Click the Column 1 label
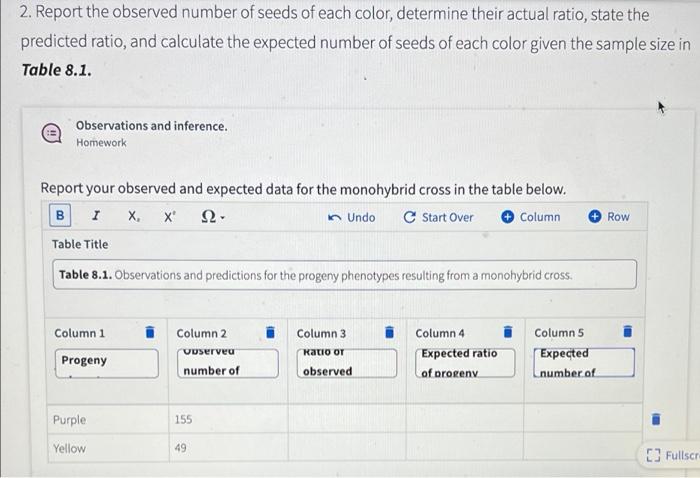Viewport: 700px width, 478px height. click(79, 333)
